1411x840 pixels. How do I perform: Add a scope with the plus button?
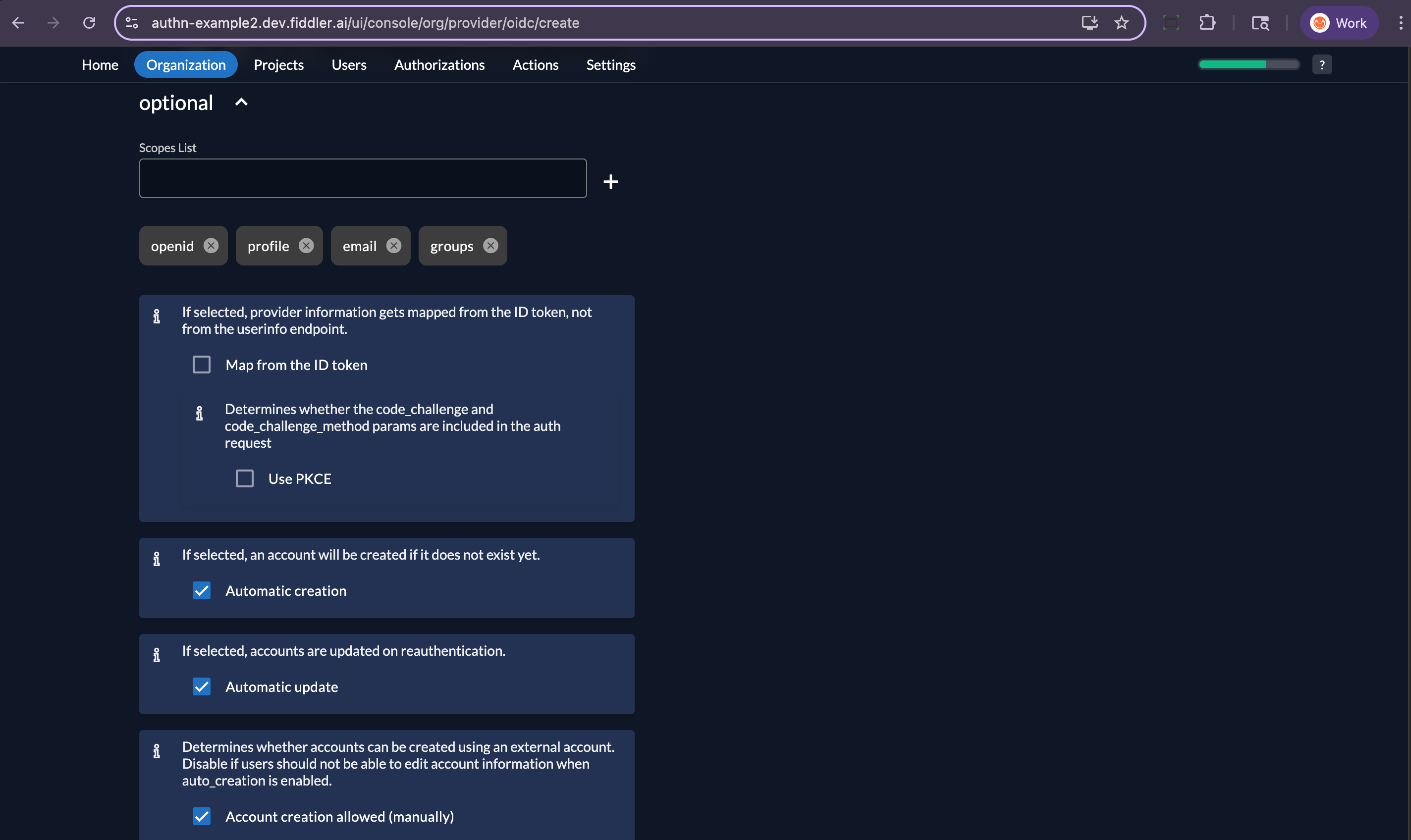[x=610, y=181]
